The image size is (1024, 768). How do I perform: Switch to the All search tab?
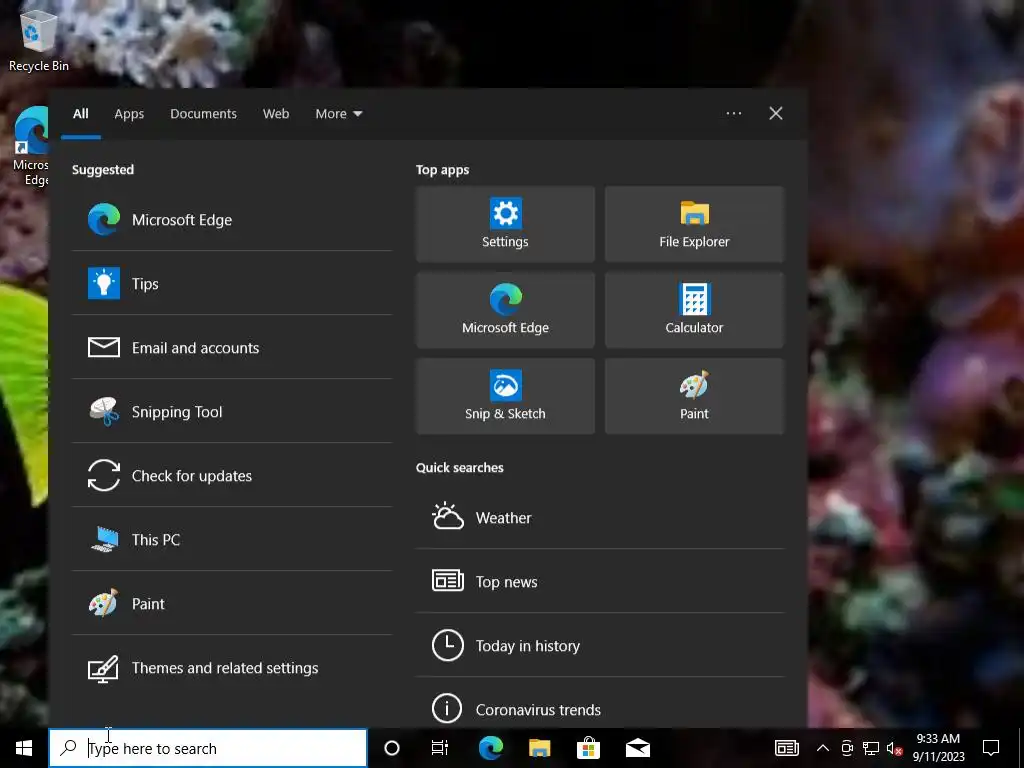tap(81, 114)
